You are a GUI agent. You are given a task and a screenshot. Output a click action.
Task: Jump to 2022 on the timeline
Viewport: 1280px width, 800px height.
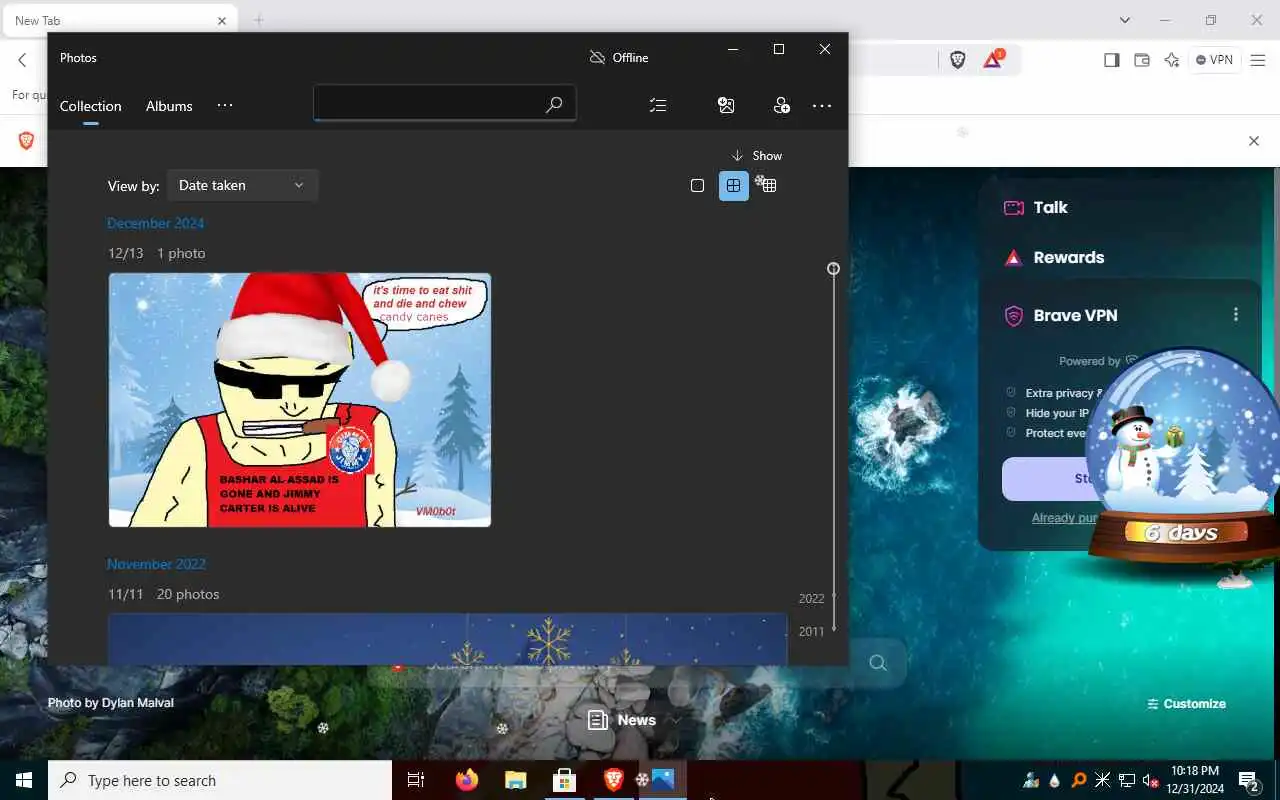point(811,598)
